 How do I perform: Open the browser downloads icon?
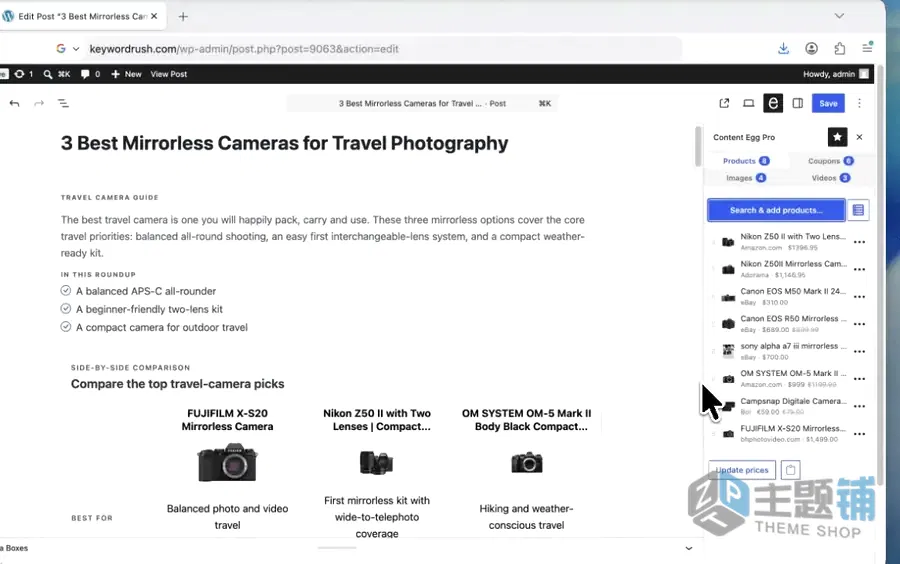783,49
